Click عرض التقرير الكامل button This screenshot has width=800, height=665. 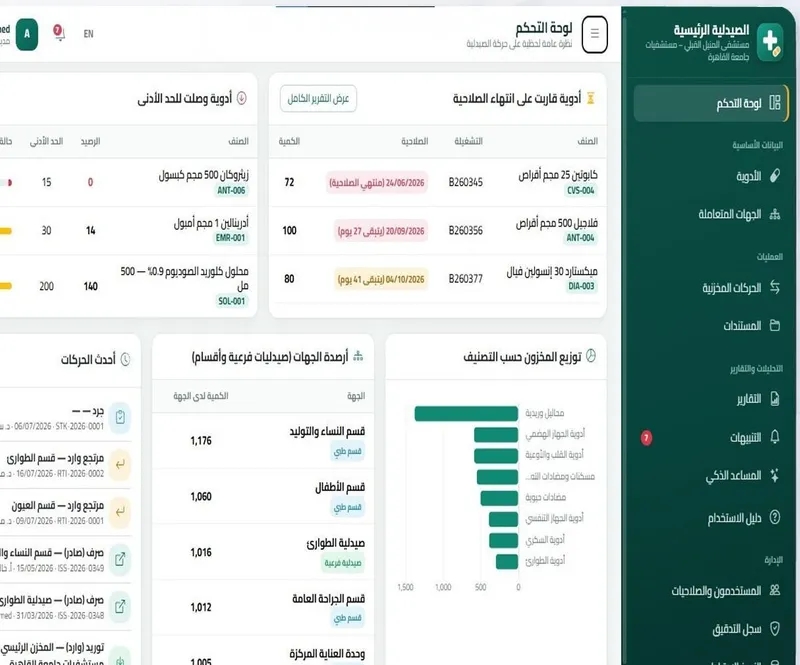pos(318,98)
